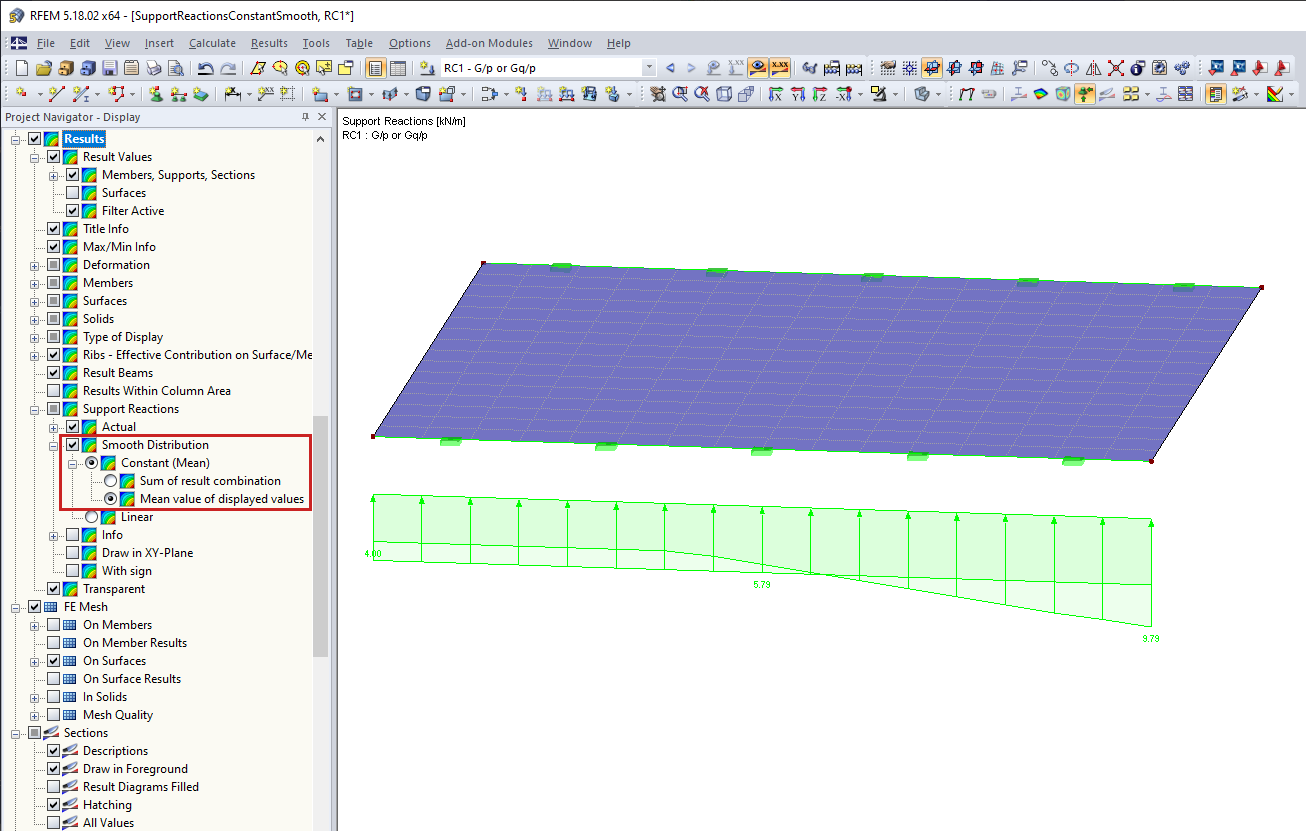Close the Project Navigator panel
Viewport: 1306px width, 831px height.
[x=322, y=117]
